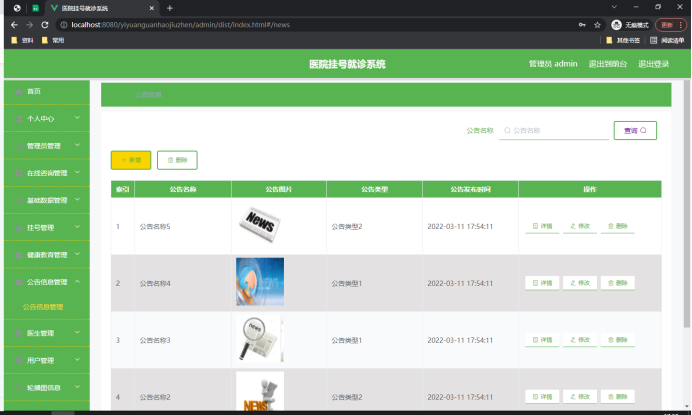View 详情 for 公告名称3
This screenshot has height=415, width=692.
(x=542, y=340)
